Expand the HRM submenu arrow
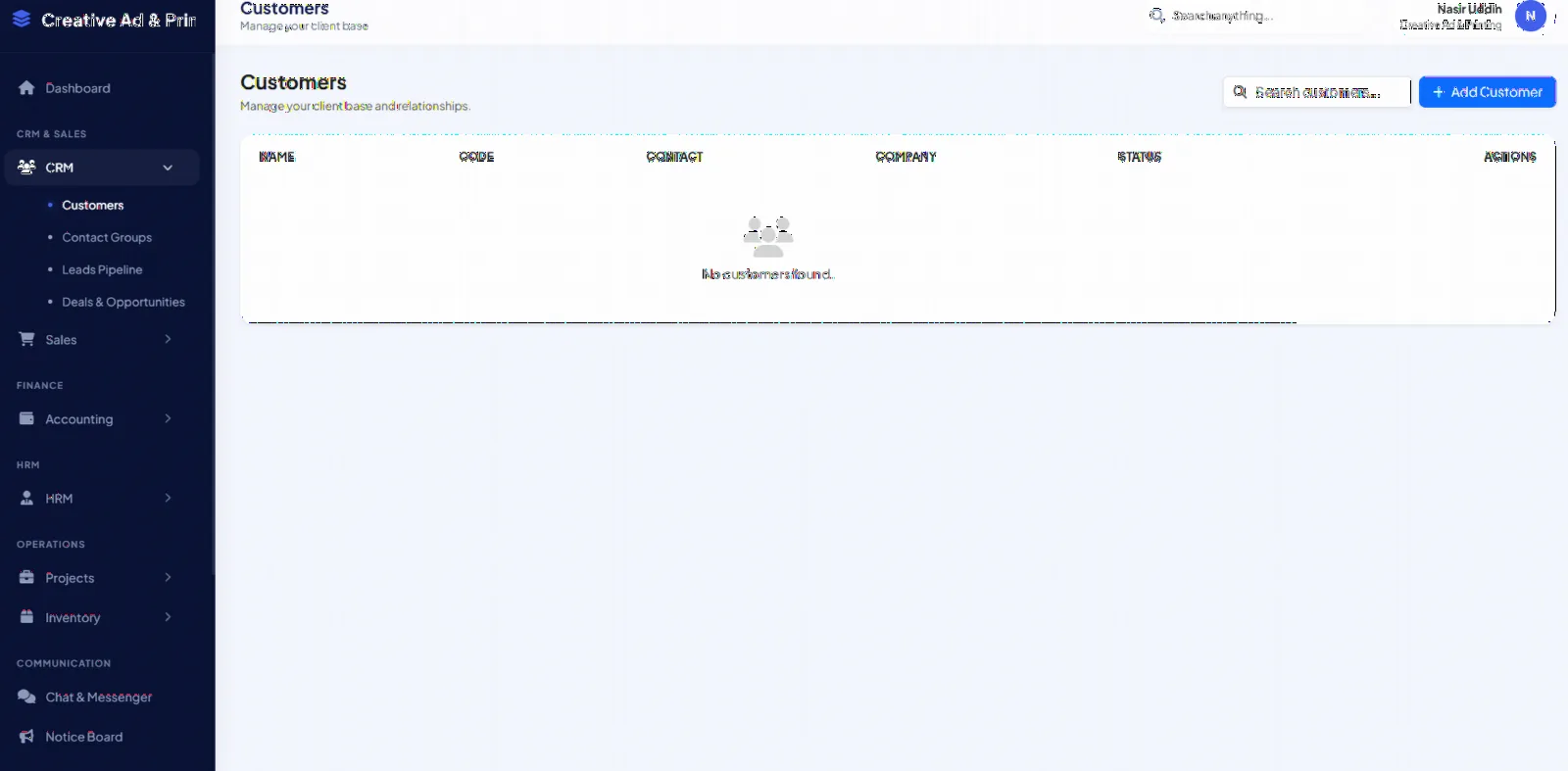1568x771 pixels. 168,498
